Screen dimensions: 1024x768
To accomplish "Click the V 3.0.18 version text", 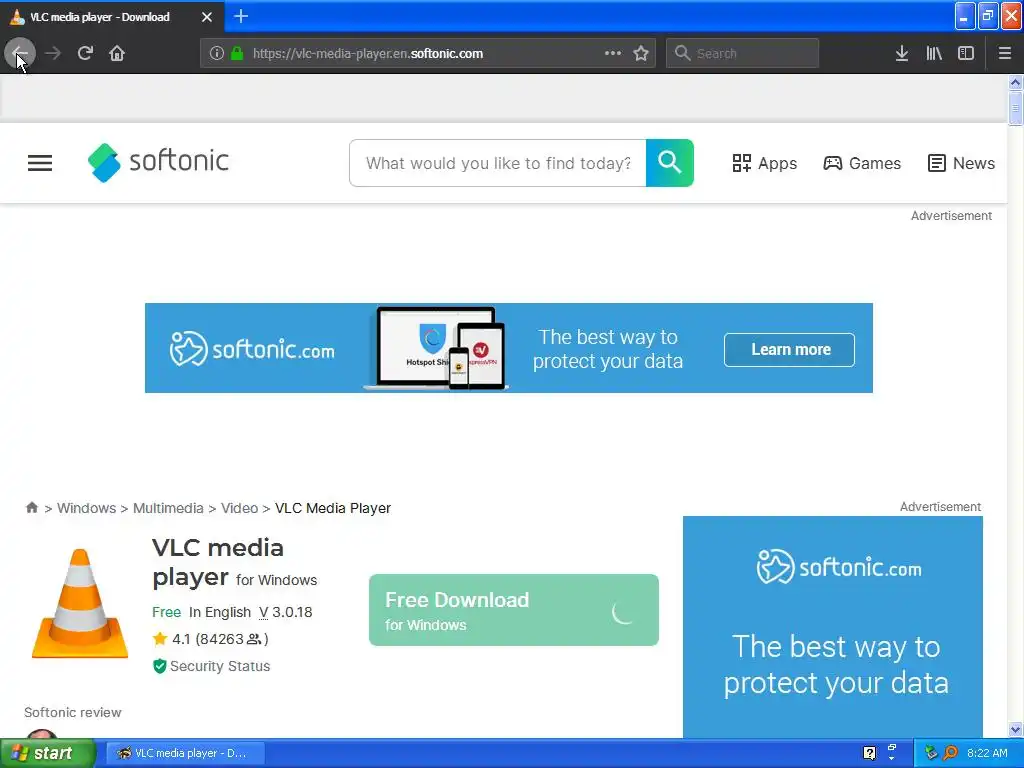I will pos(285,613).
